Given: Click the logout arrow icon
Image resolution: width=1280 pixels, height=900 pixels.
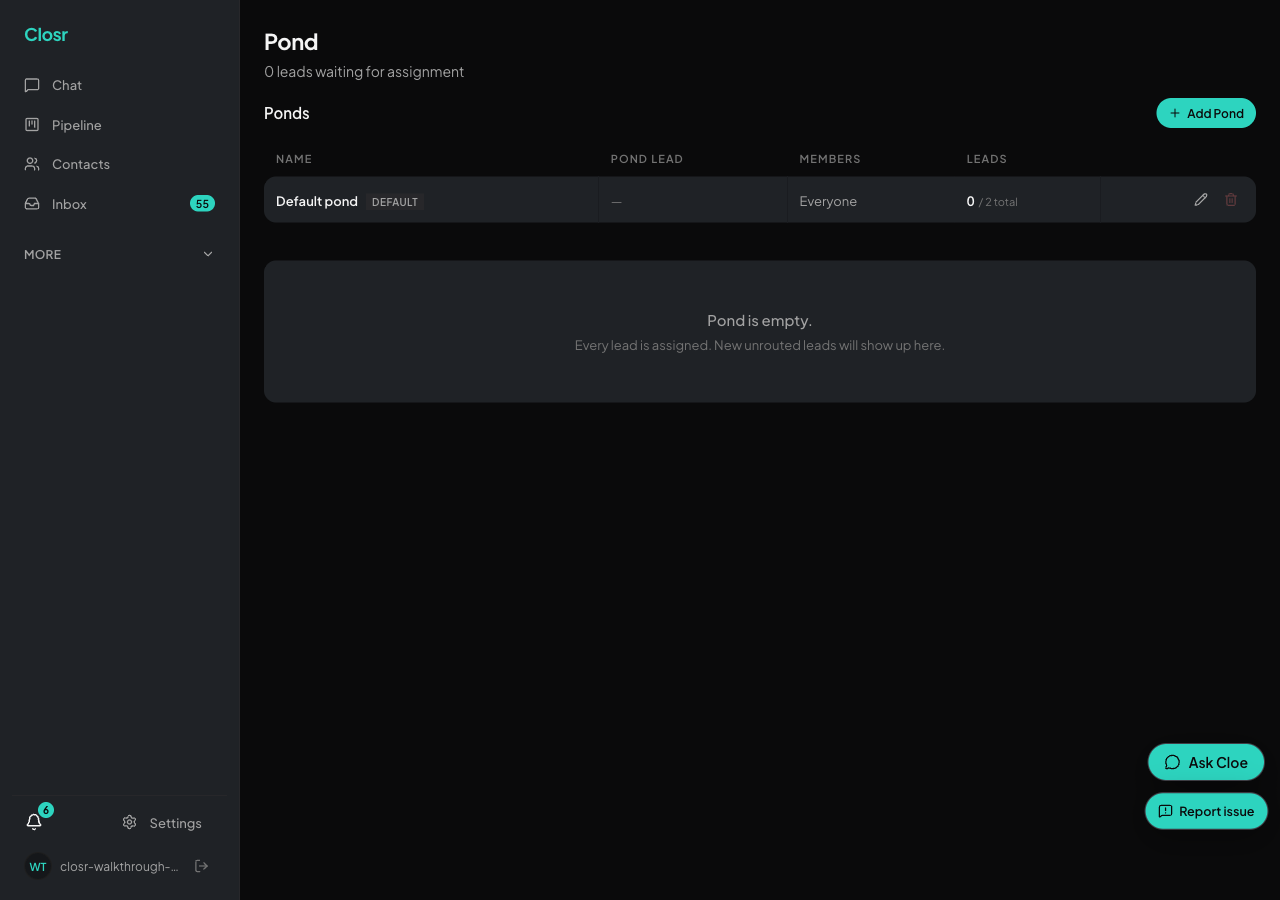Looking at the screenshot, I should [201, 866].
